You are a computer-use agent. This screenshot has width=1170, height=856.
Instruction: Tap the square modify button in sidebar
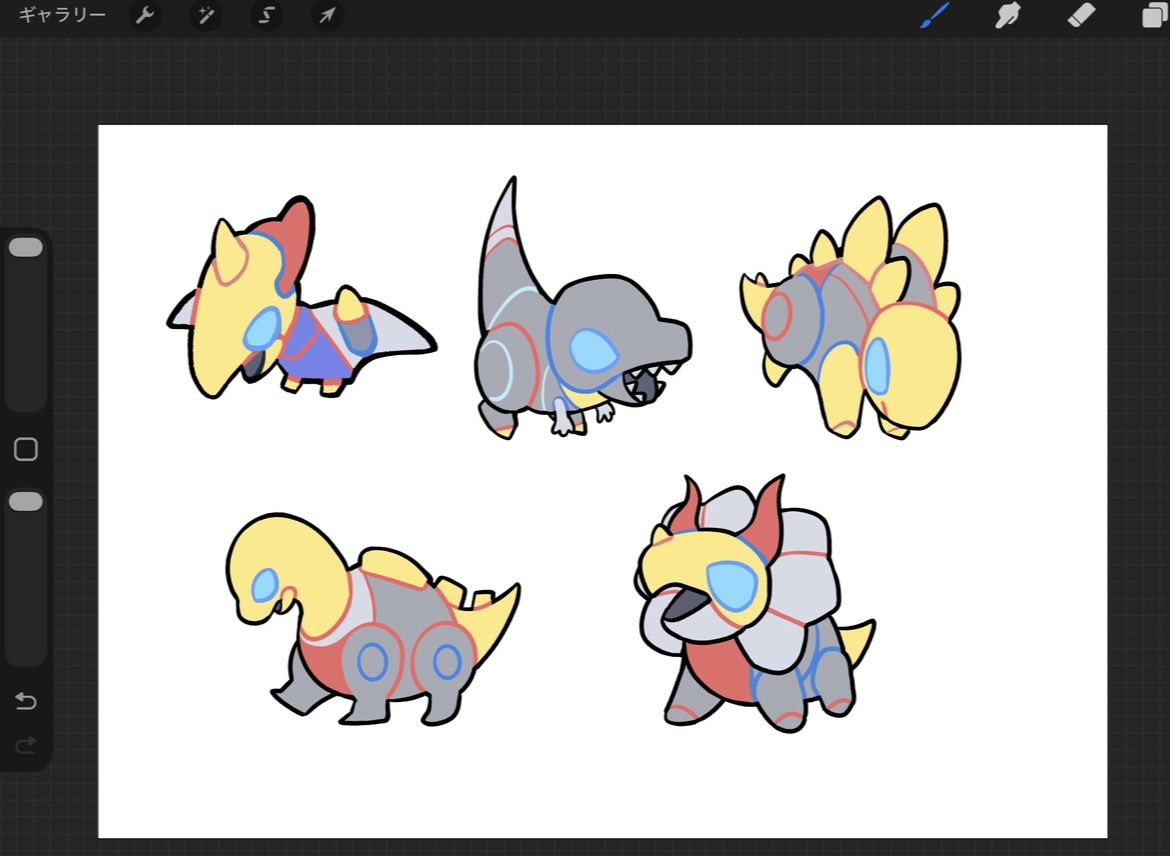26,449
